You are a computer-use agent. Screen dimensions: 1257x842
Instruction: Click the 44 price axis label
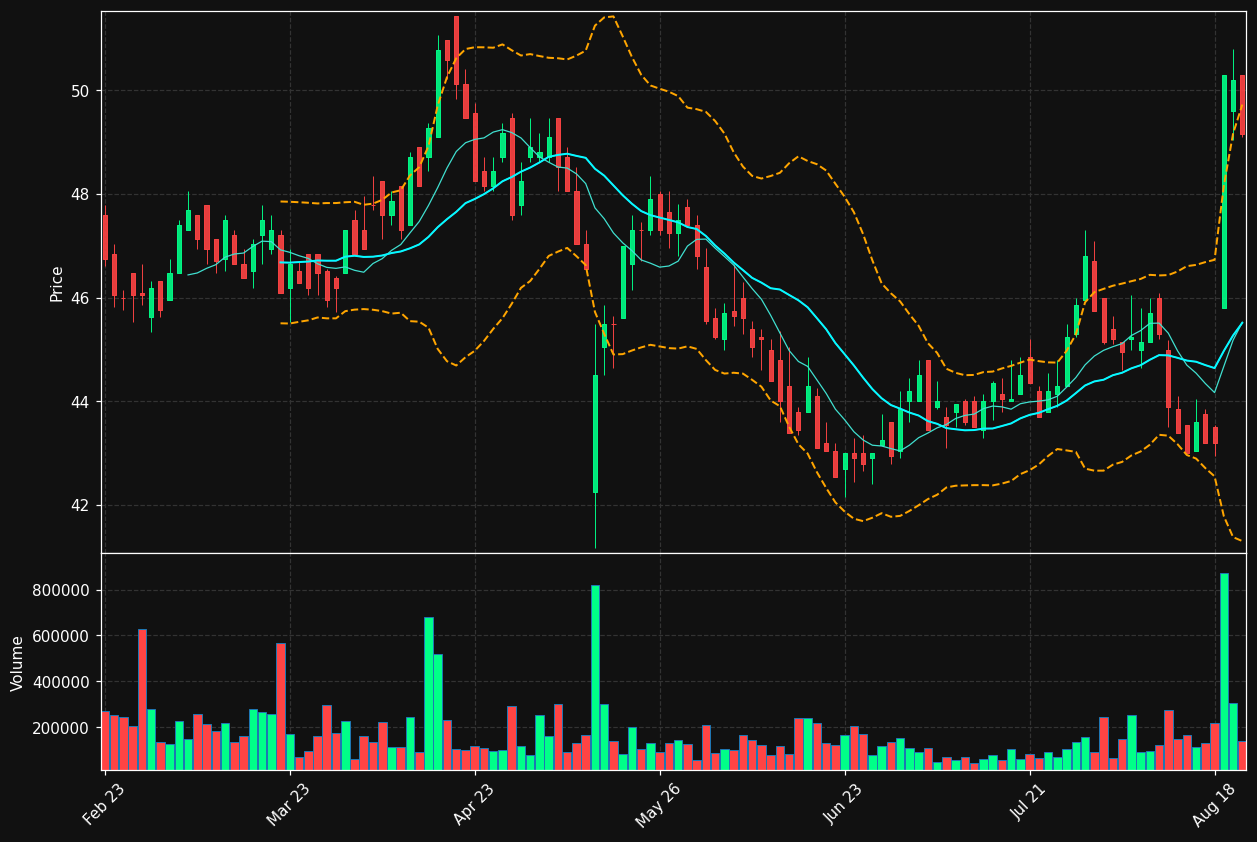point(80,402)
